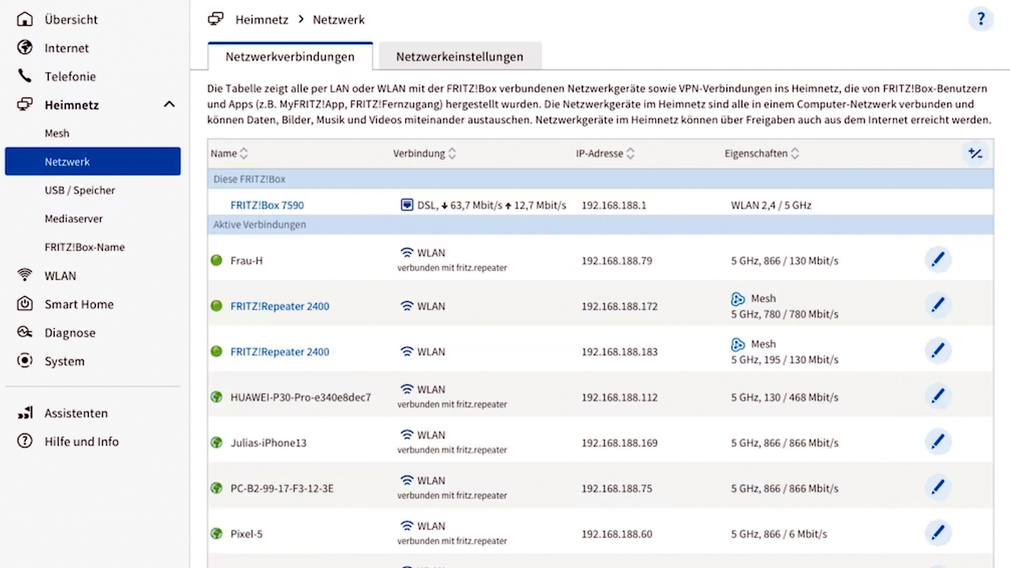Sort table by Verbindung column arrows
The image size is (1010, 568).
pyautogui.click(x=452, y=153)
